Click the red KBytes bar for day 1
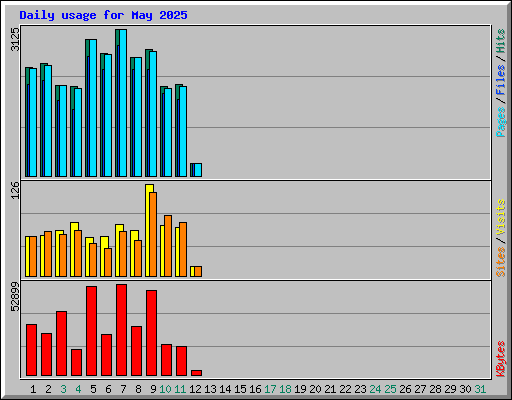The image size is (512, 400). tap(31, 350)
